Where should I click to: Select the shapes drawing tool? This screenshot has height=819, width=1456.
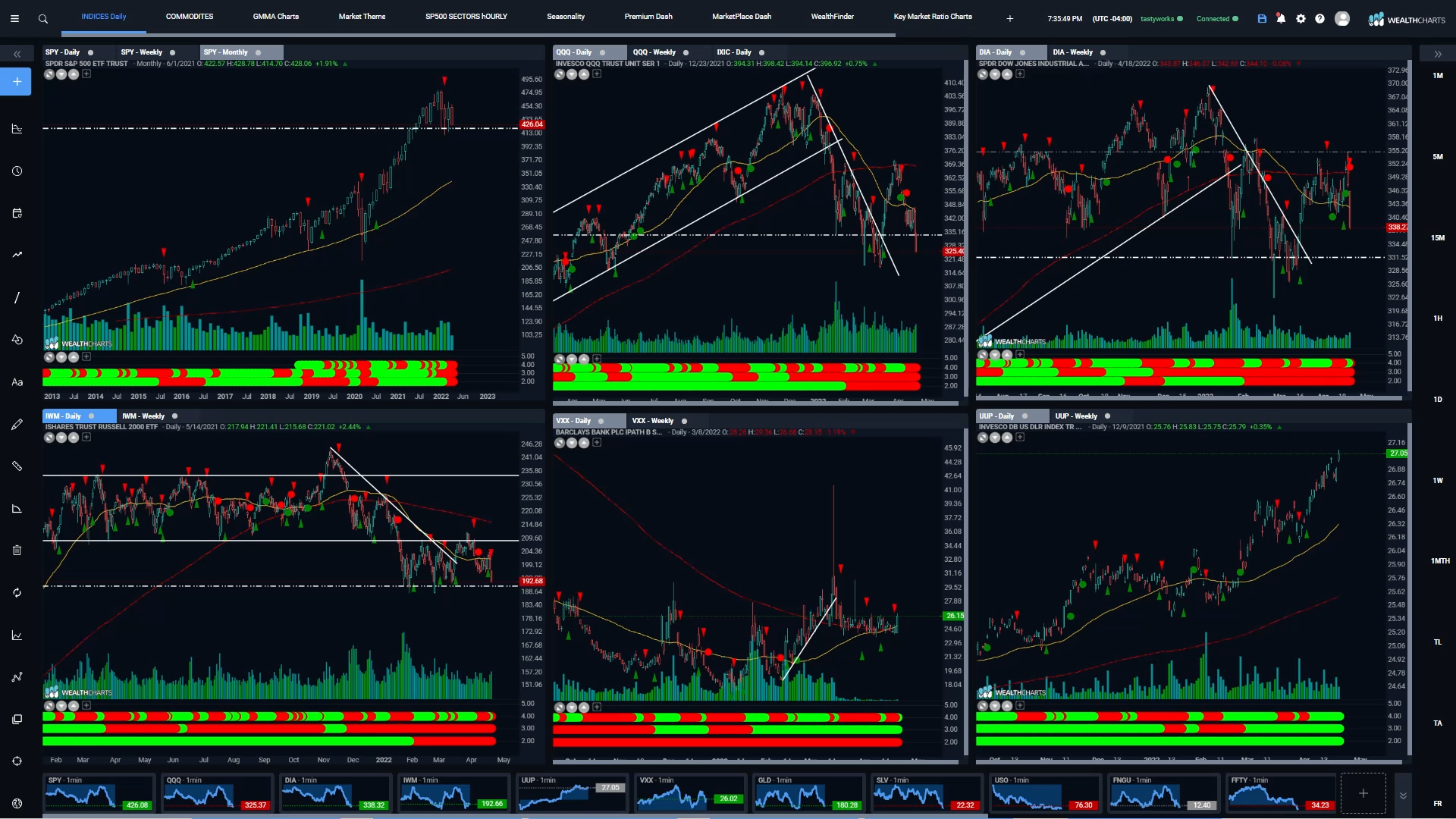click(x=17, y=340)
